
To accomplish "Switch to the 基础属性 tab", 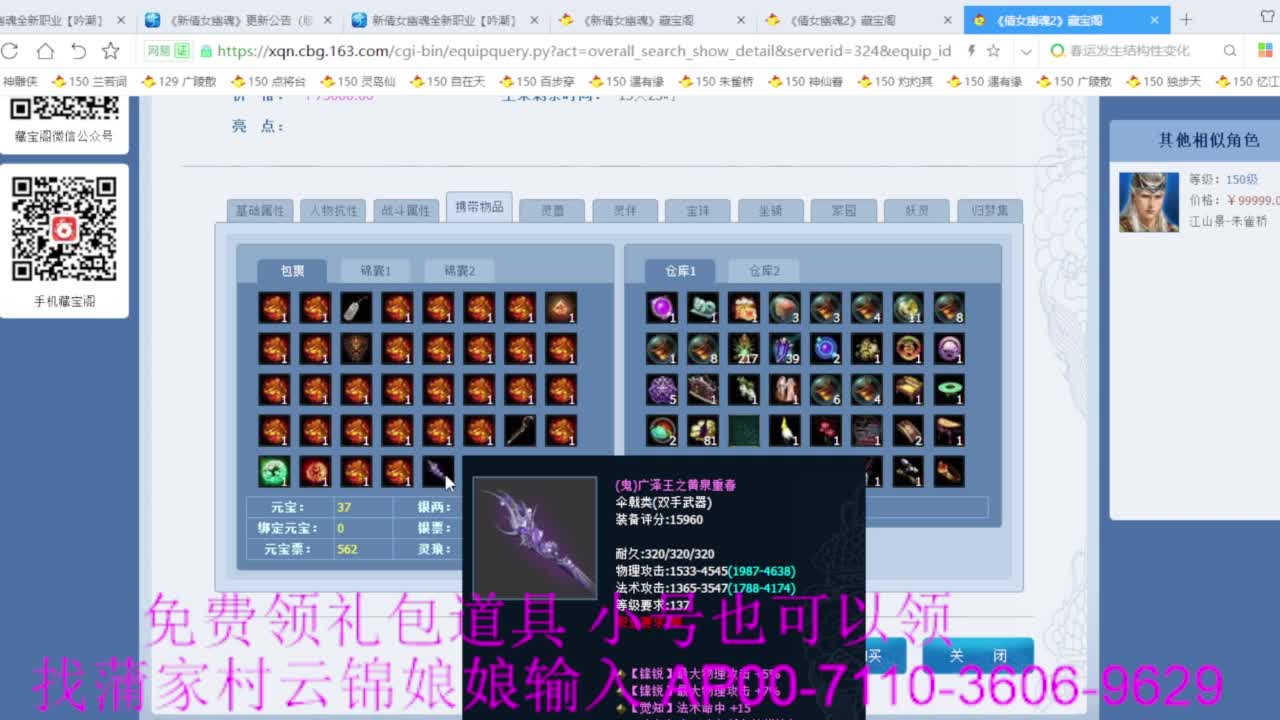I will [x=260, y=210].
